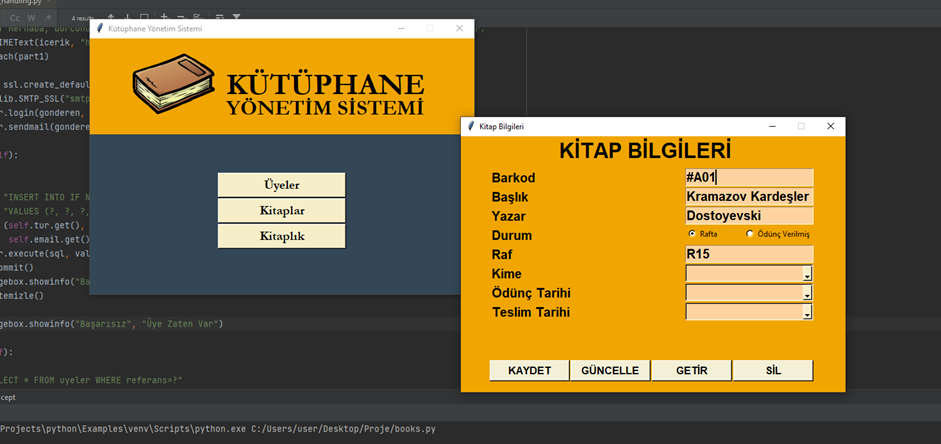Viewport: 941px width, 444px height.
Task: Toggle the Cc match-case option in find bar
Action: click(15, 18)
